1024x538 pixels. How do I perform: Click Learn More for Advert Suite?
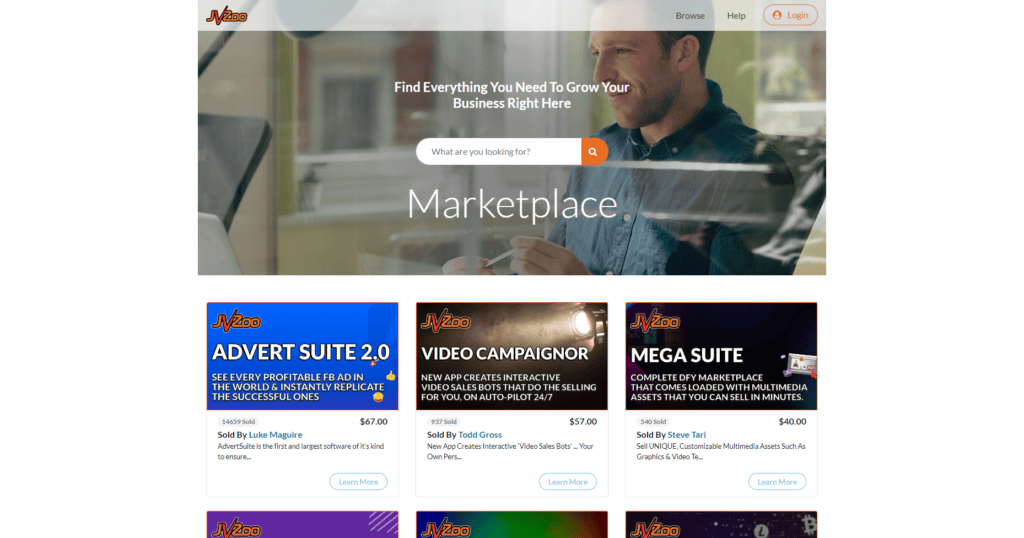pyautogui.click(x=358, y=482)
